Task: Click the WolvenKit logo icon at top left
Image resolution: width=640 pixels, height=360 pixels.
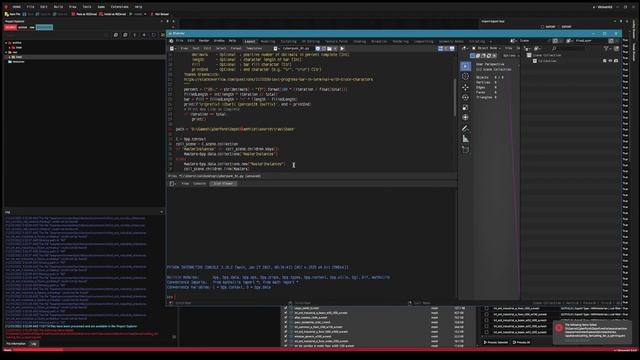Action: click(6, 7)
